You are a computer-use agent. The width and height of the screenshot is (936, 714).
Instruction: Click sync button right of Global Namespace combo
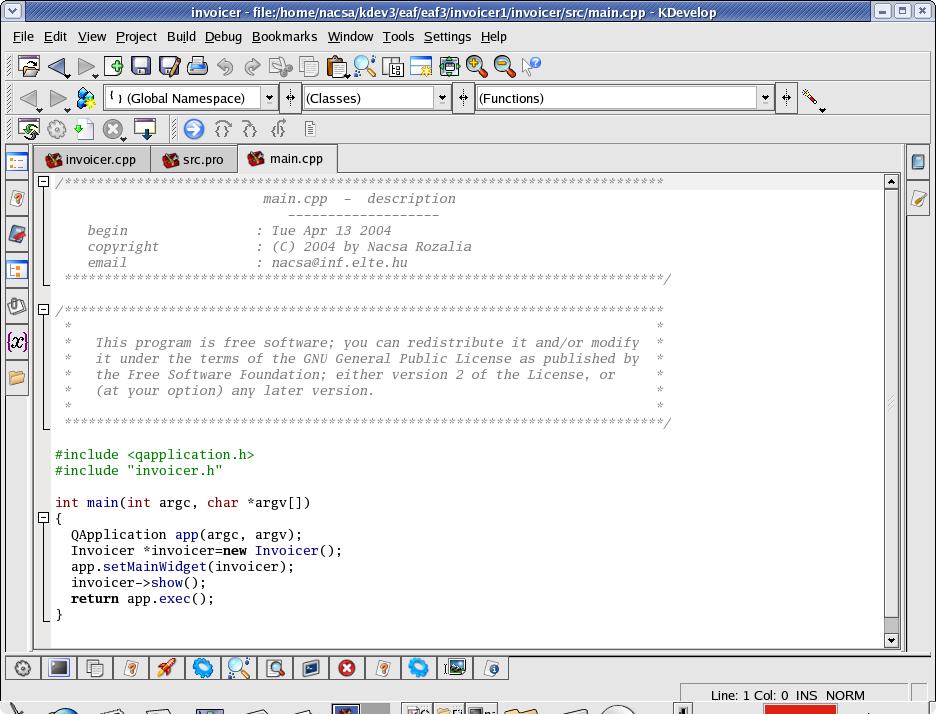point(290,98)
